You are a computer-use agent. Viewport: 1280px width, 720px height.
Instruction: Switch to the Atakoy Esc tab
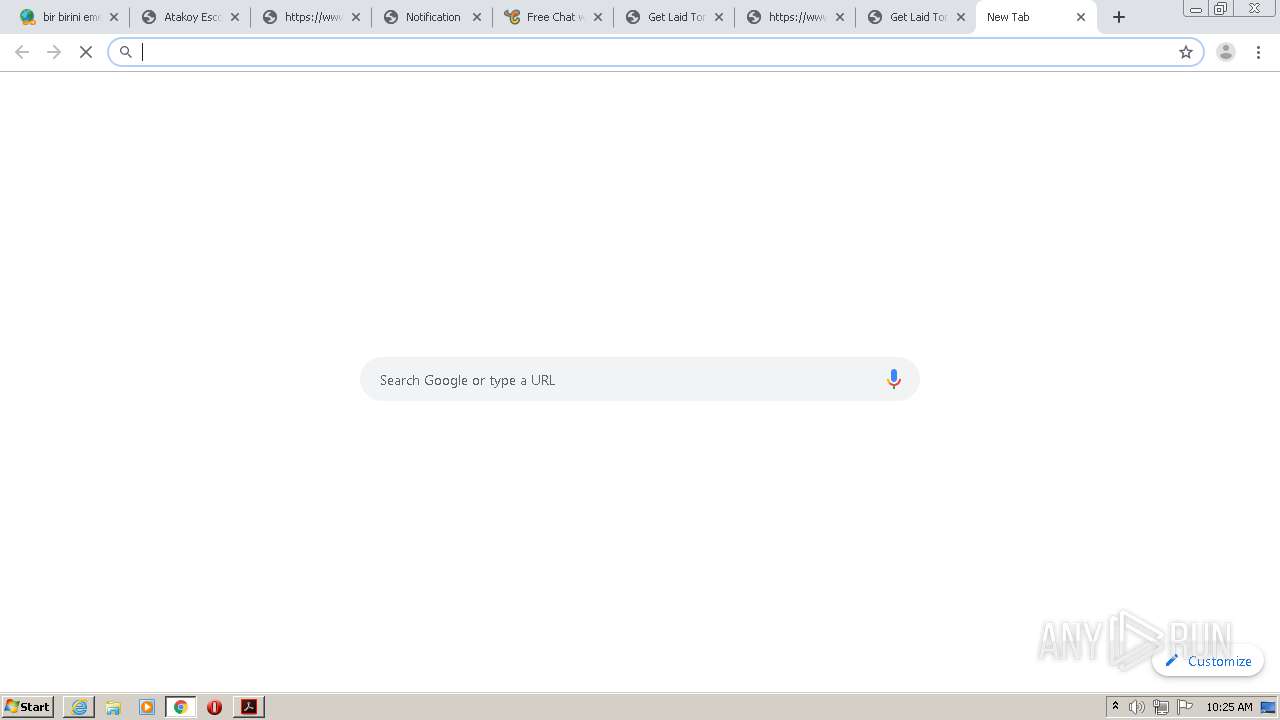[x=190, y=17]
